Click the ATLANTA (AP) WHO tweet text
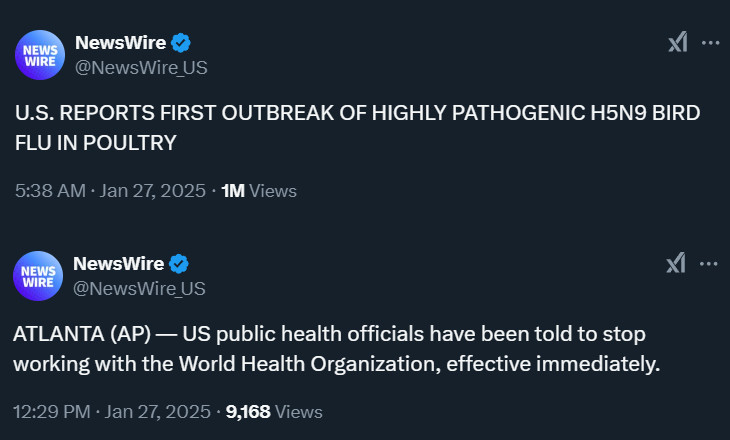The height and width of the screenshot is (440, 730). click(337, 349)
